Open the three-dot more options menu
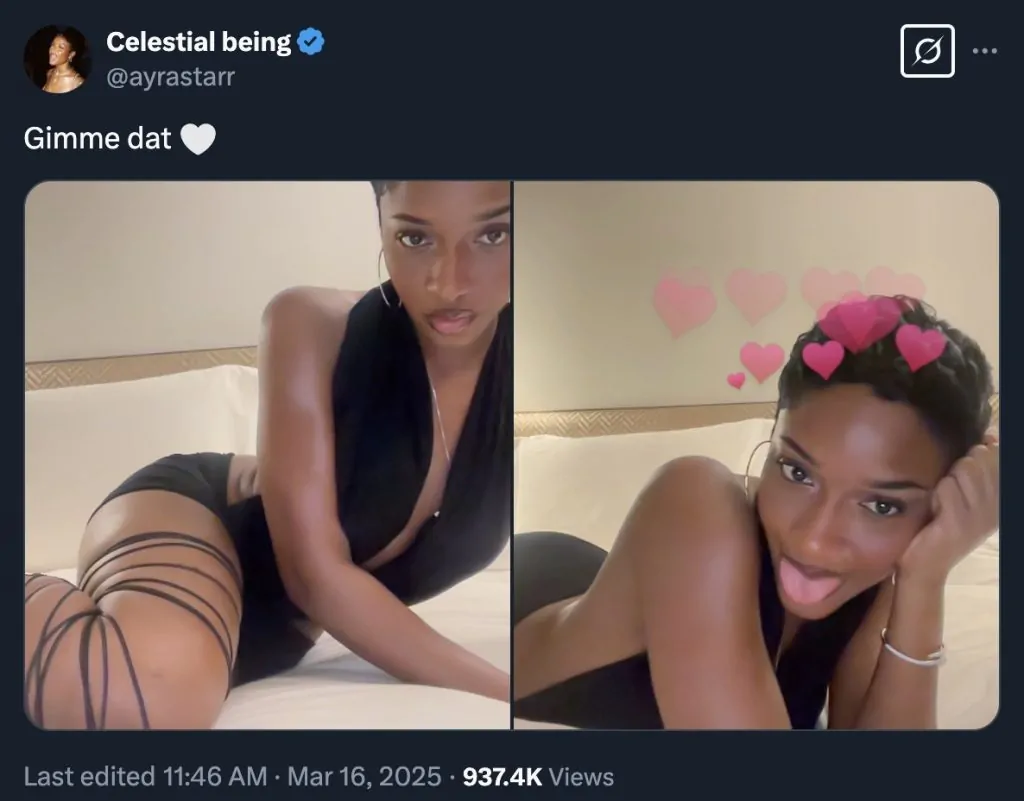 click(x=985, y=52)
